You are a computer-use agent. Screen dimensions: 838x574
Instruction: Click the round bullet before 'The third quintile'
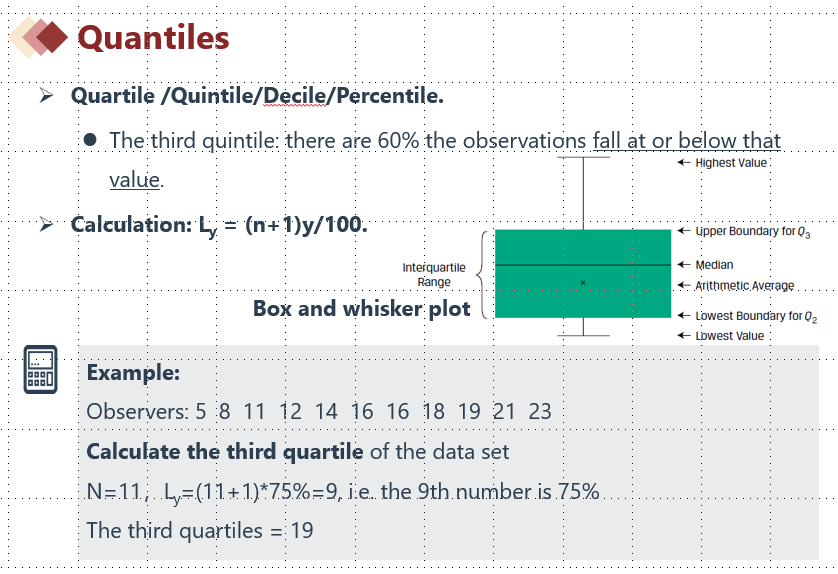click(90, 140)
